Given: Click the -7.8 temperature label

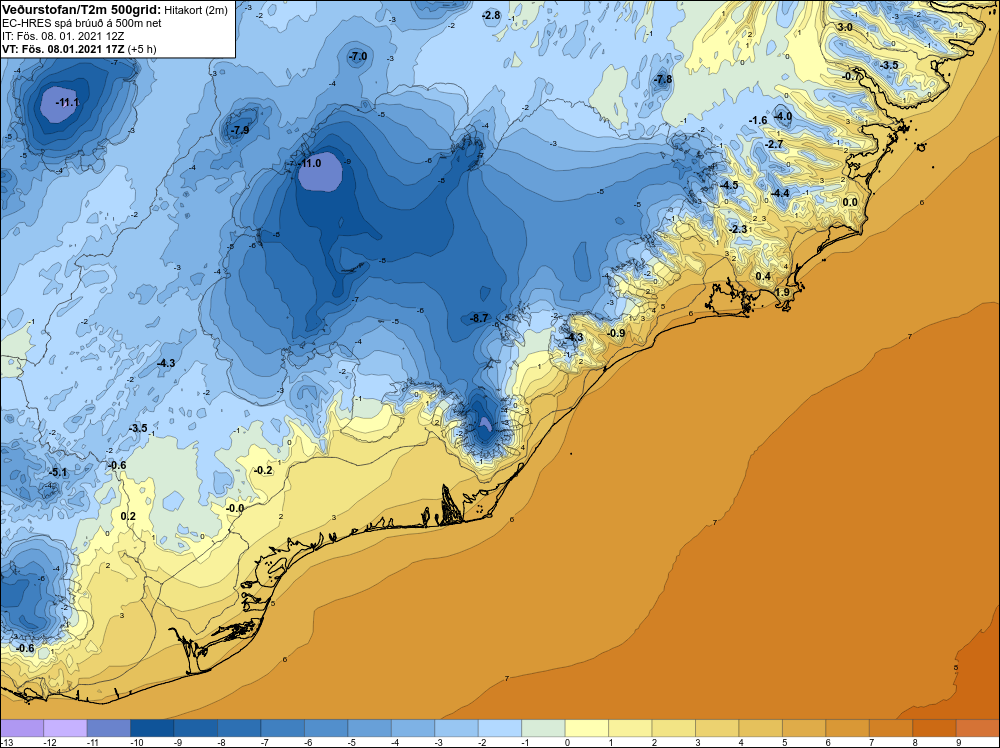Looking at the screenshot, I should tap(663, 79).
